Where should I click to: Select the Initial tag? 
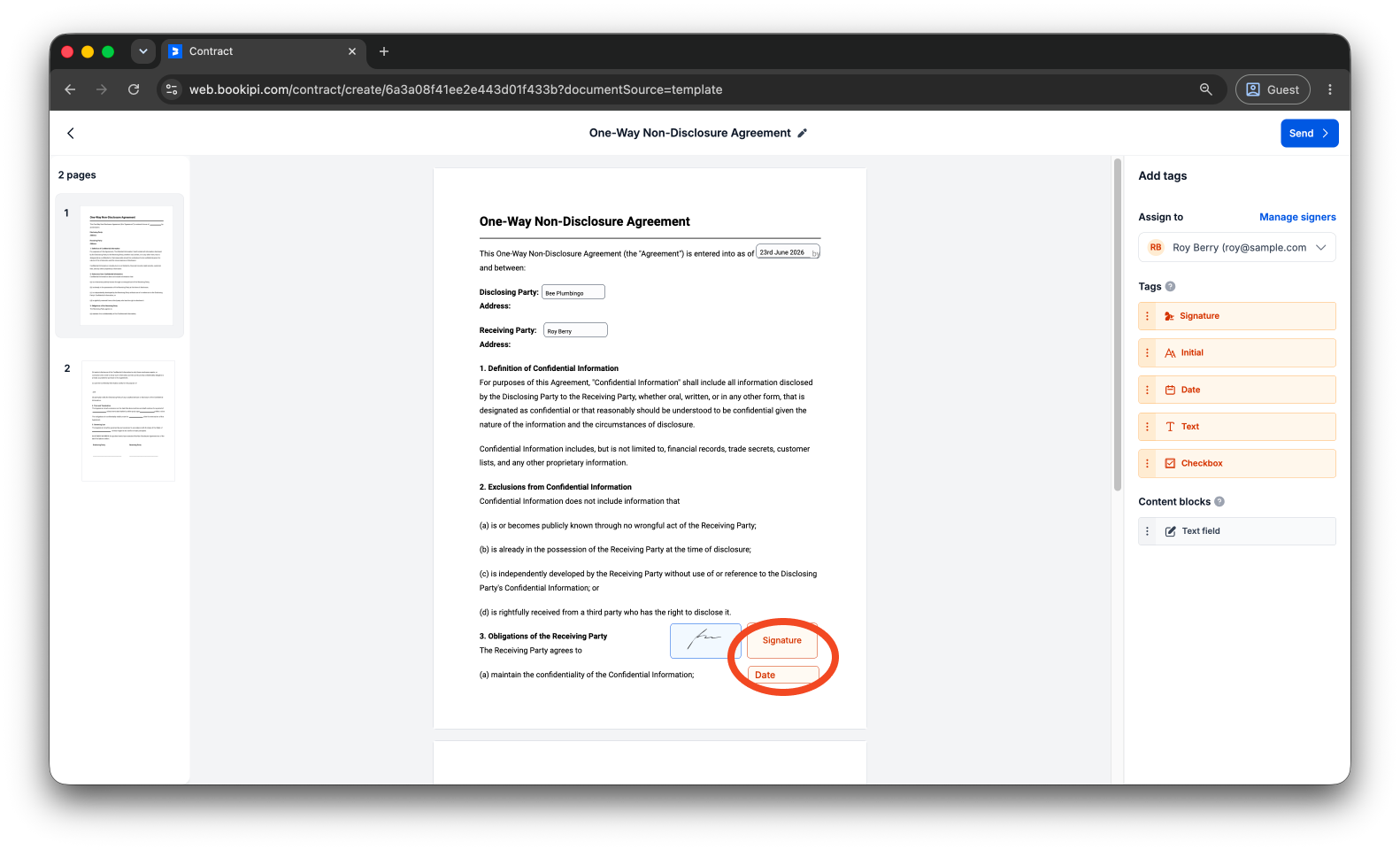1236,352
